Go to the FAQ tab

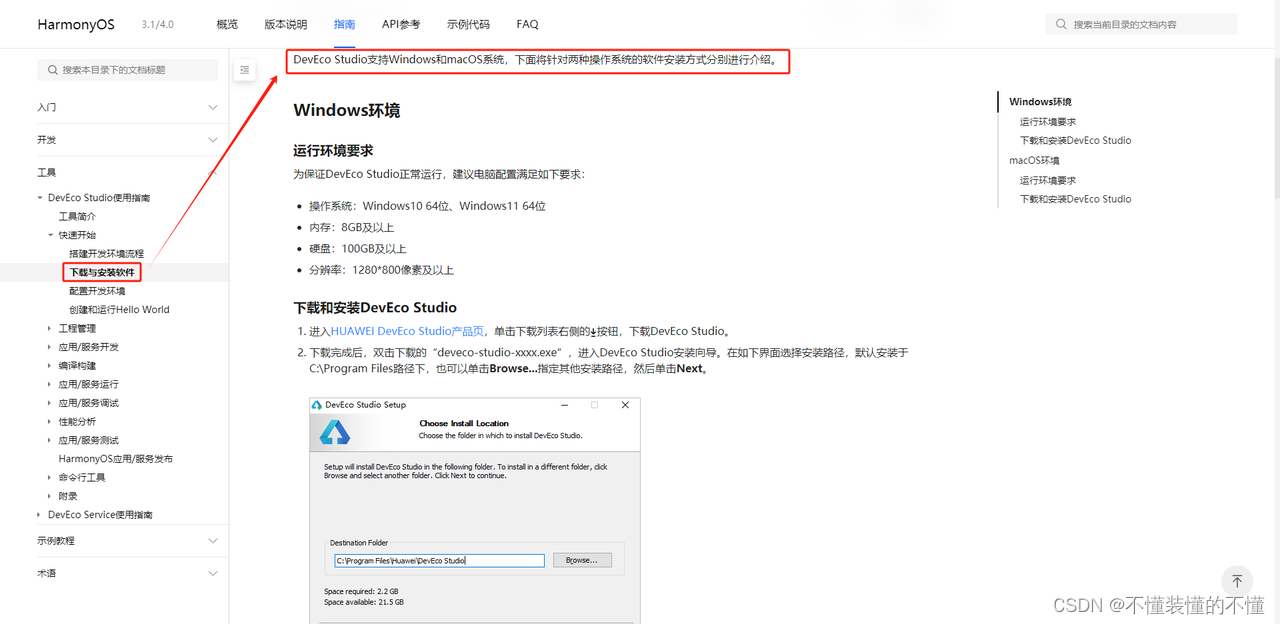[527, 24]
